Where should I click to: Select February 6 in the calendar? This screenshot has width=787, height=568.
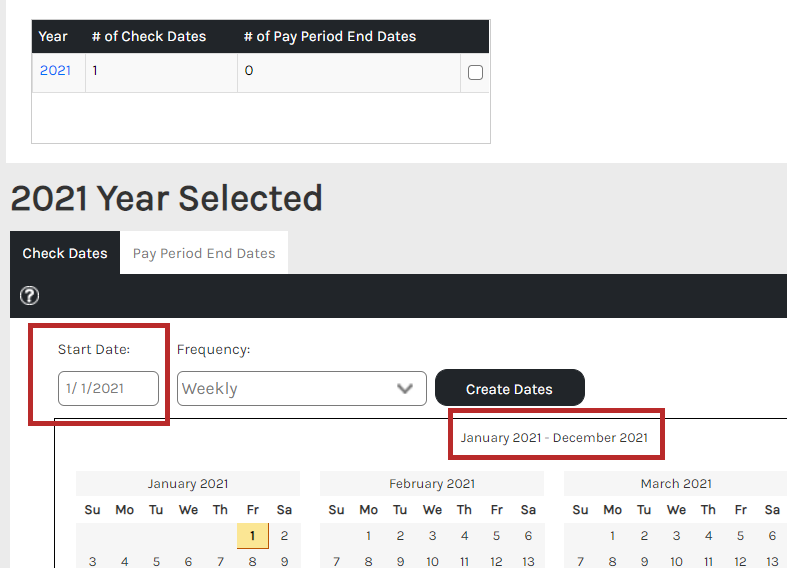528,536
